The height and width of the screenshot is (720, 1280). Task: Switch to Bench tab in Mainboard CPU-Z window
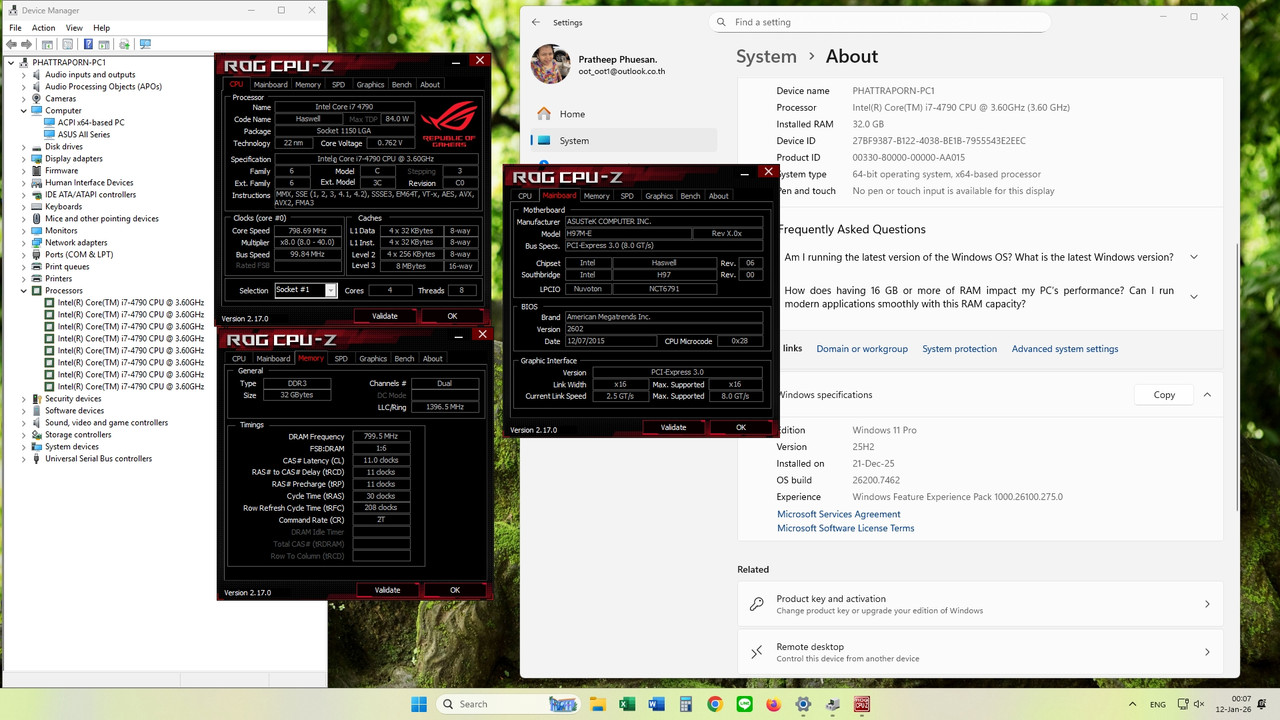tap(690, 196)
